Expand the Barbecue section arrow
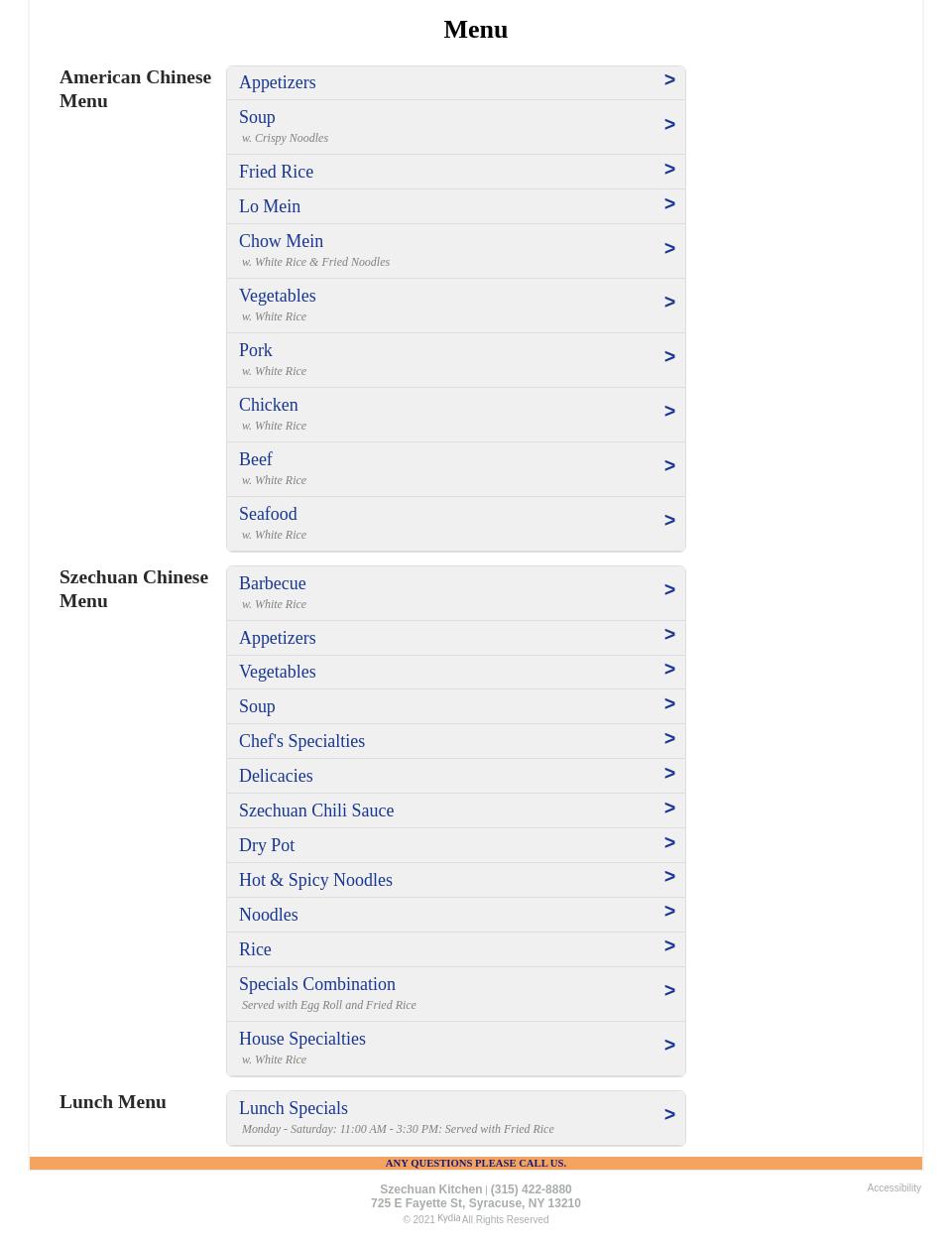The width and height of the screenshot is (952, 1247). (669, 590)
